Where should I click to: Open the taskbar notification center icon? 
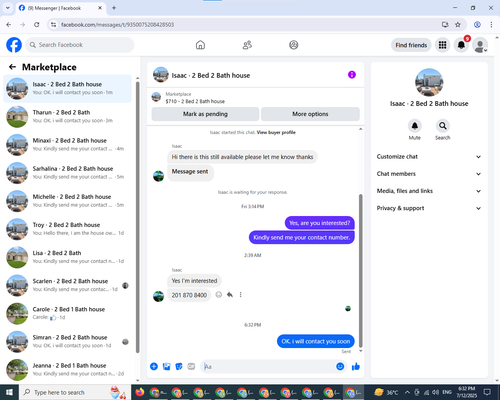(x=487, y=392)
